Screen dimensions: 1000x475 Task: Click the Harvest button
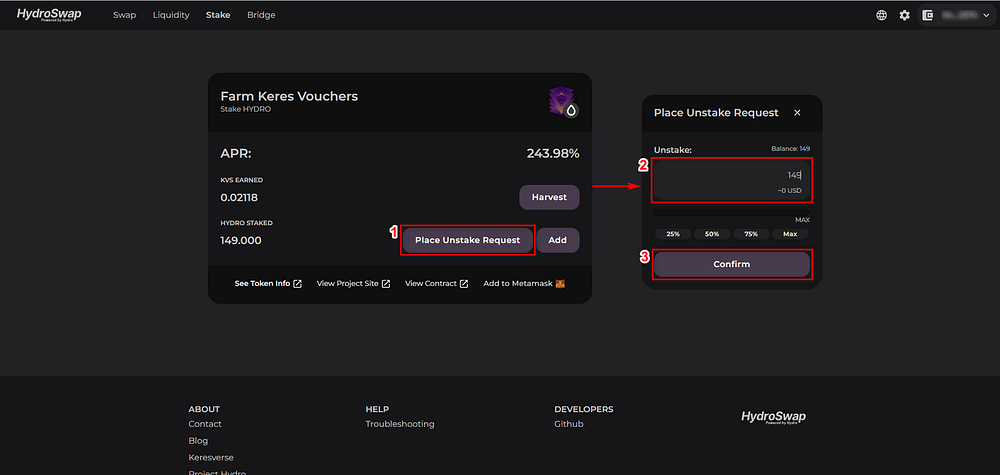pos(549,198)
